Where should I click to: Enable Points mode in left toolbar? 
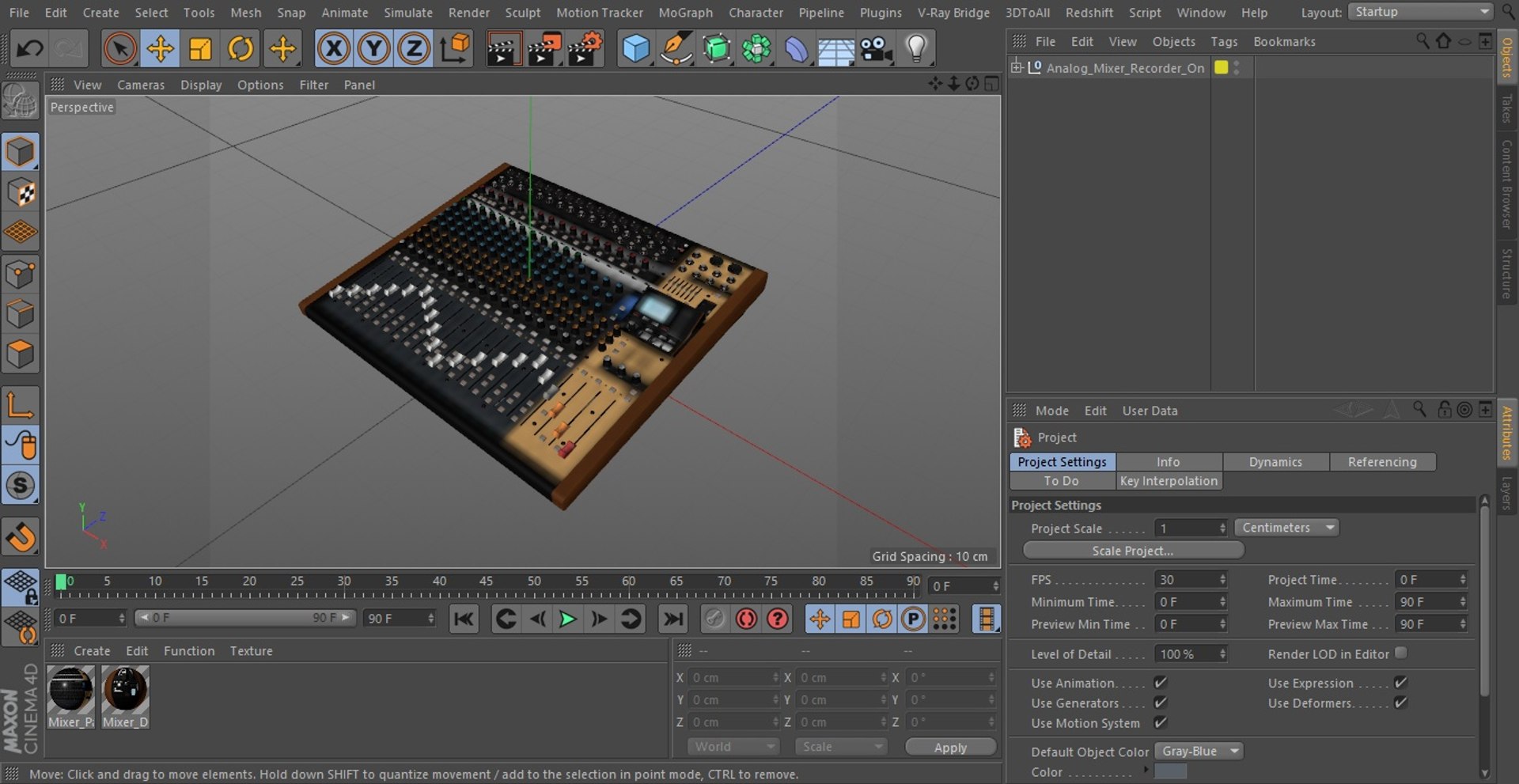click(21, 274)
